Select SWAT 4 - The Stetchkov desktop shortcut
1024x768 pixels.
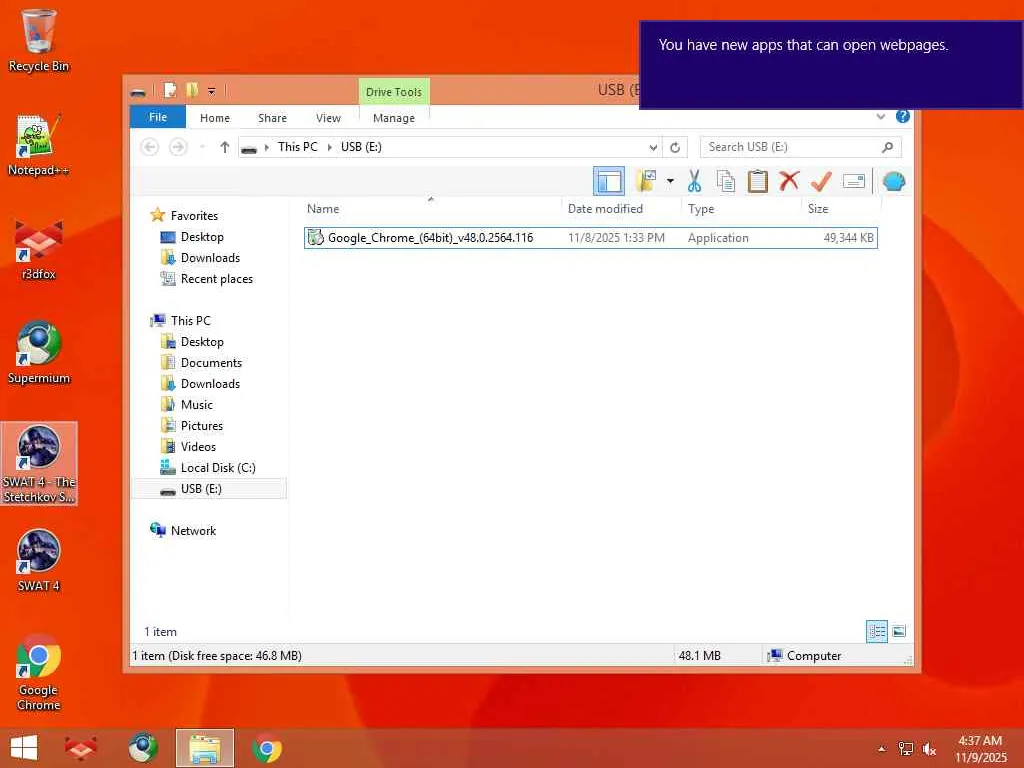tap(39, 464)
